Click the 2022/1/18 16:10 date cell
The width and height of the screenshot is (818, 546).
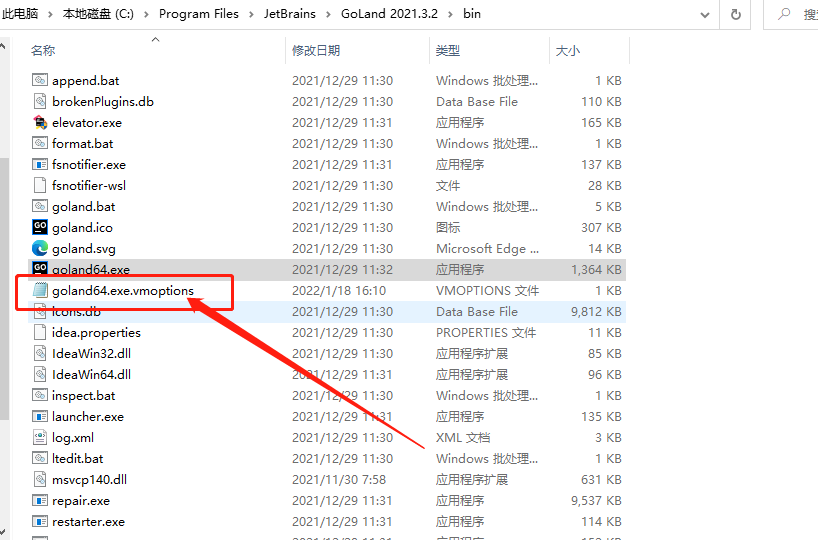click(x=339, y=290)
